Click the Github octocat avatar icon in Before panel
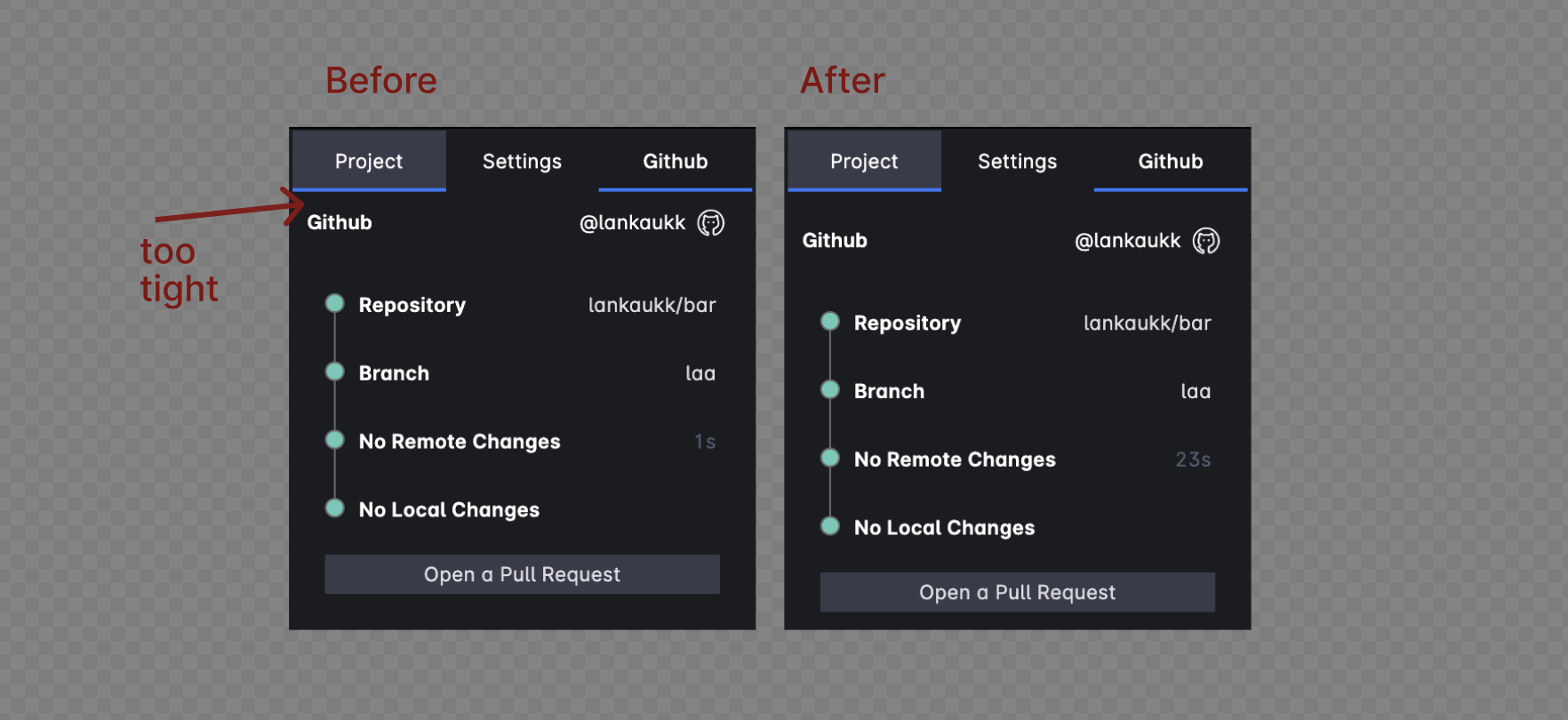Image resolution: width=1568 pixels, height=720 pixels. 711,222
